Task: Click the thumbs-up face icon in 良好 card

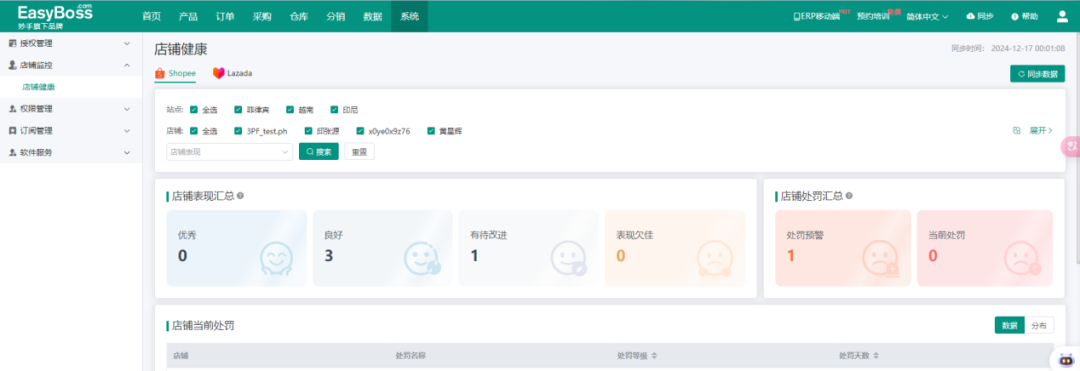Action: click(x=422, y=259)
